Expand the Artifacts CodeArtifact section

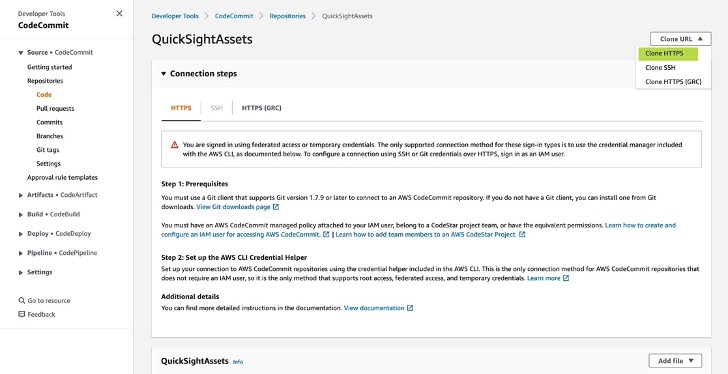tap(20, 195)
